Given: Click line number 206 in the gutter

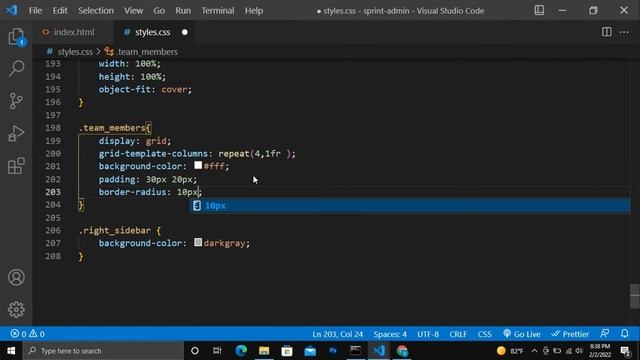Looking at the screenshot, I should click(x=53, y=230).
